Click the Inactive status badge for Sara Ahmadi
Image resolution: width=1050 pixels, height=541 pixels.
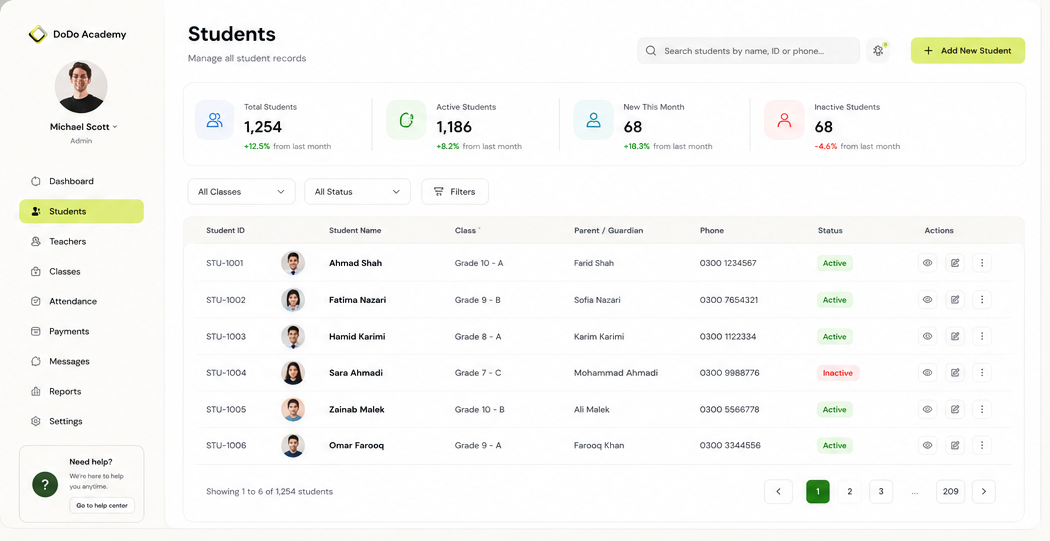[x=838, y=373]
